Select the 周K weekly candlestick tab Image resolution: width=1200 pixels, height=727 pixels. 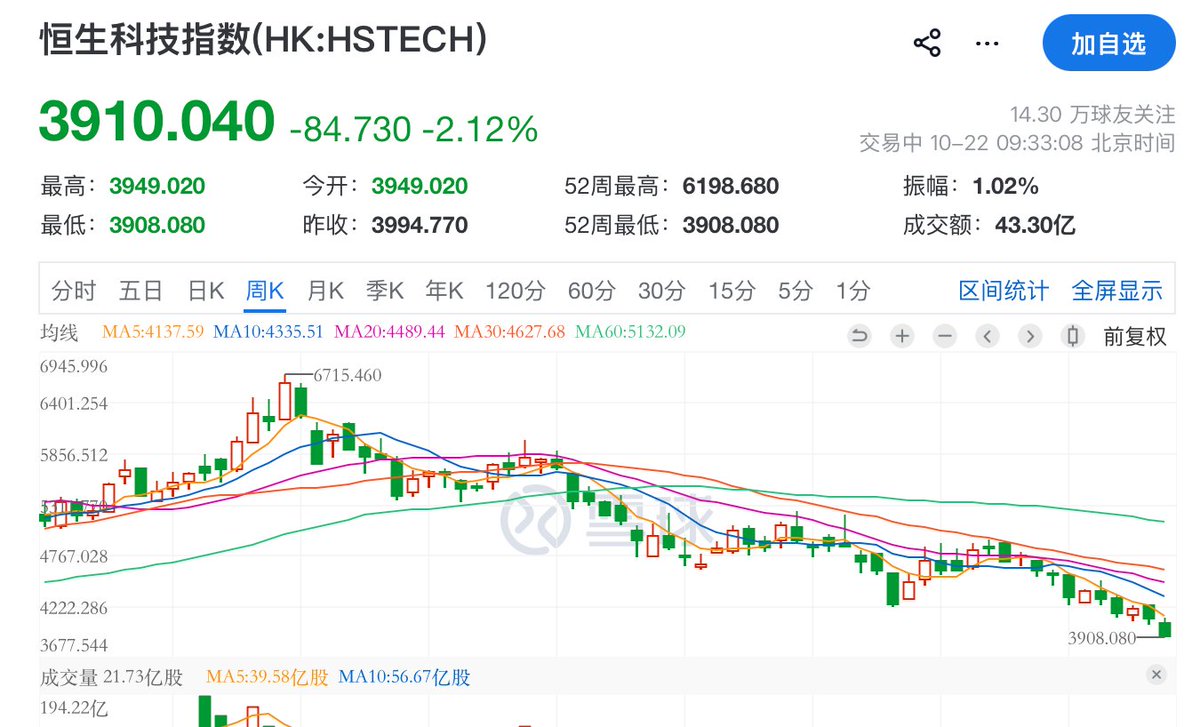[x=265, y=291]
